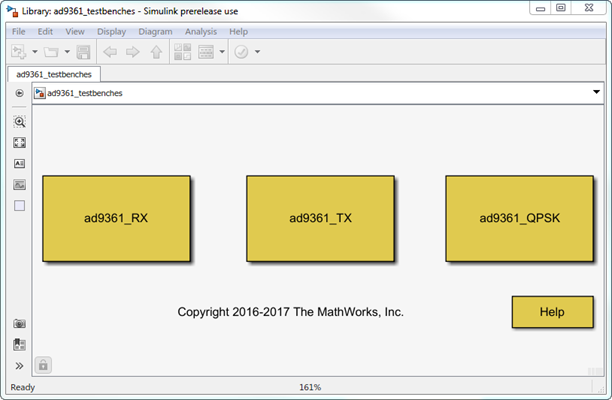Click the Save floppy disk icon
The width and height of the screenshot is (612, 400).
[x=83, y=52]
